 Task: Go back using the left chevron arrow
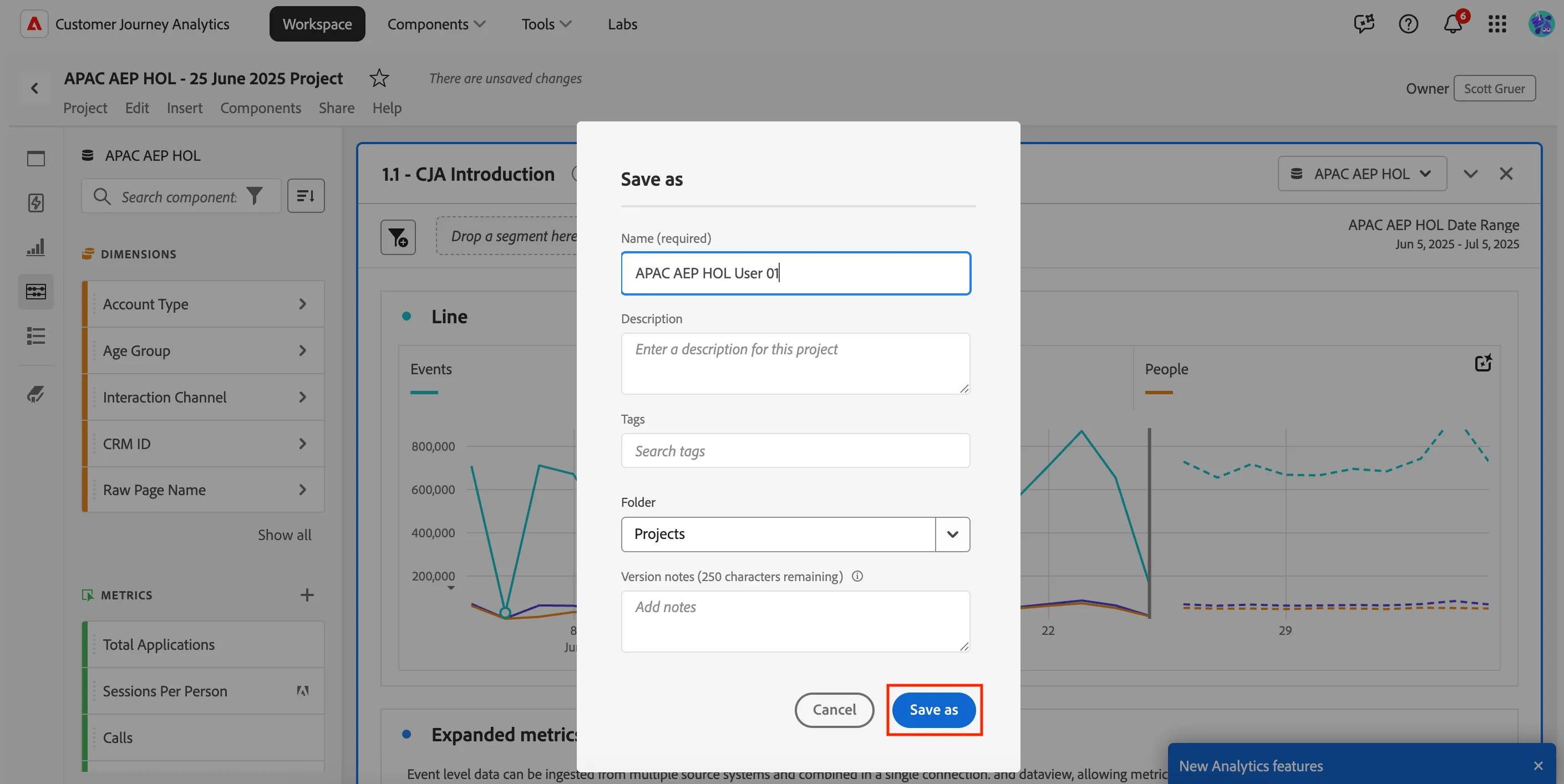pos(34,89)
